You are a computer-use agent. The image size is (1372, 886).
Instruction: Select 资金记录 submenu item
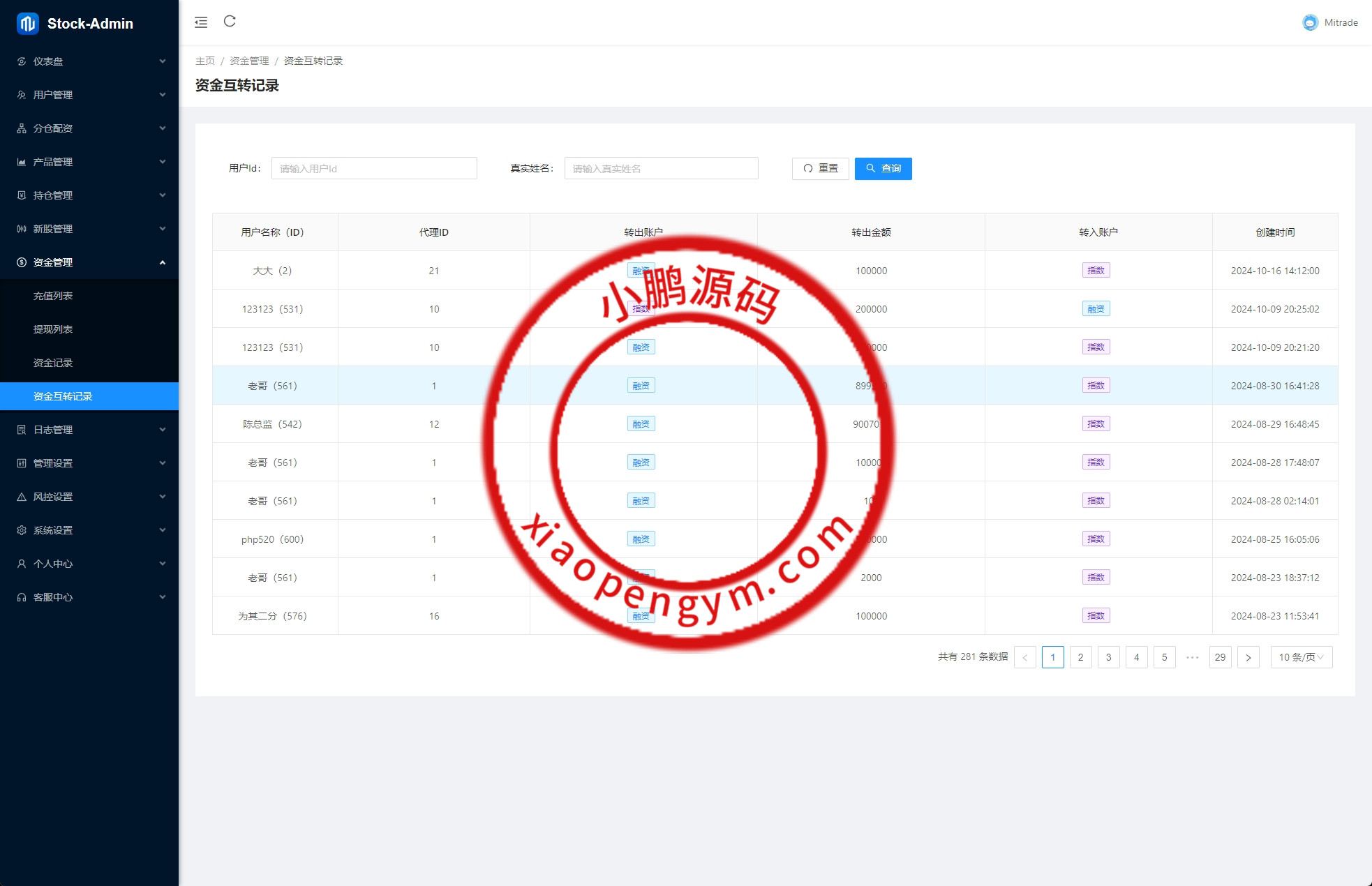tap(53, 363)
